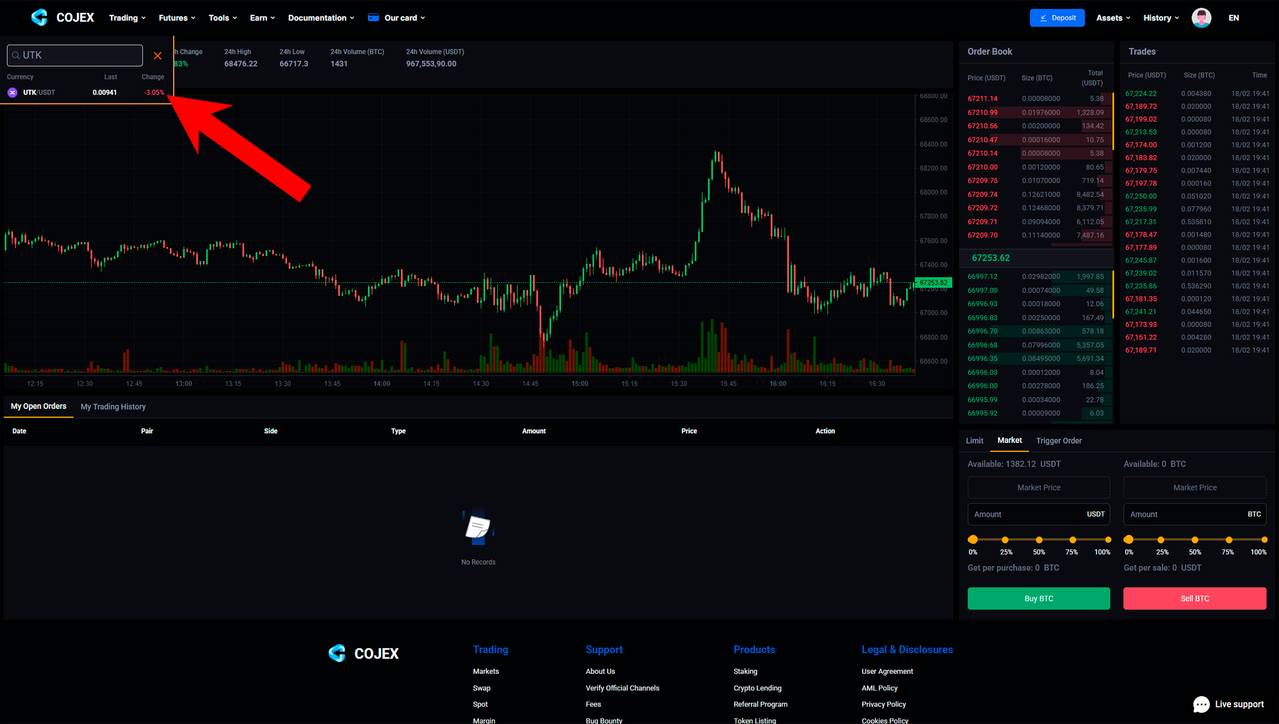The width and height of the screenshot is (1279, 724).
Task: Expand the Assets dropdown
Action: [1113, 18]
